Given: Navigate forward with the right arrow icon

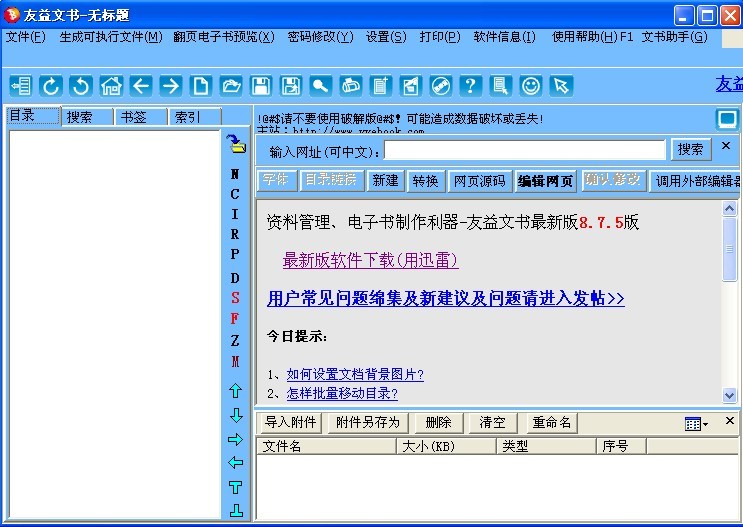Looking at the screenshot, I should point(171,86).
